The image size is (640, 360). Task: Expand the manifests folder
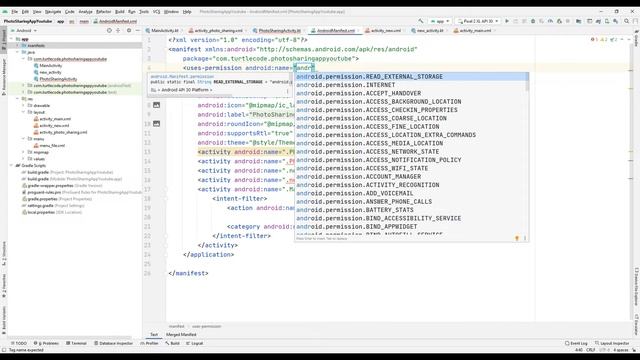pos(18,46)
